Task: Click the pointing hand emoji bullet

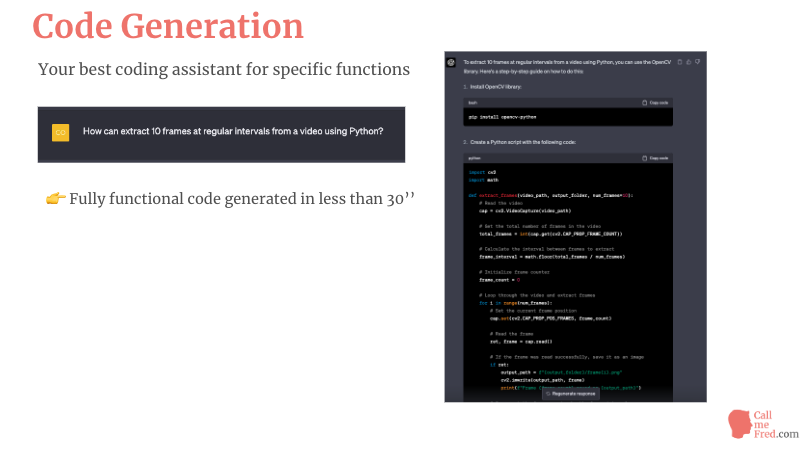Action: tap(56, 198)
